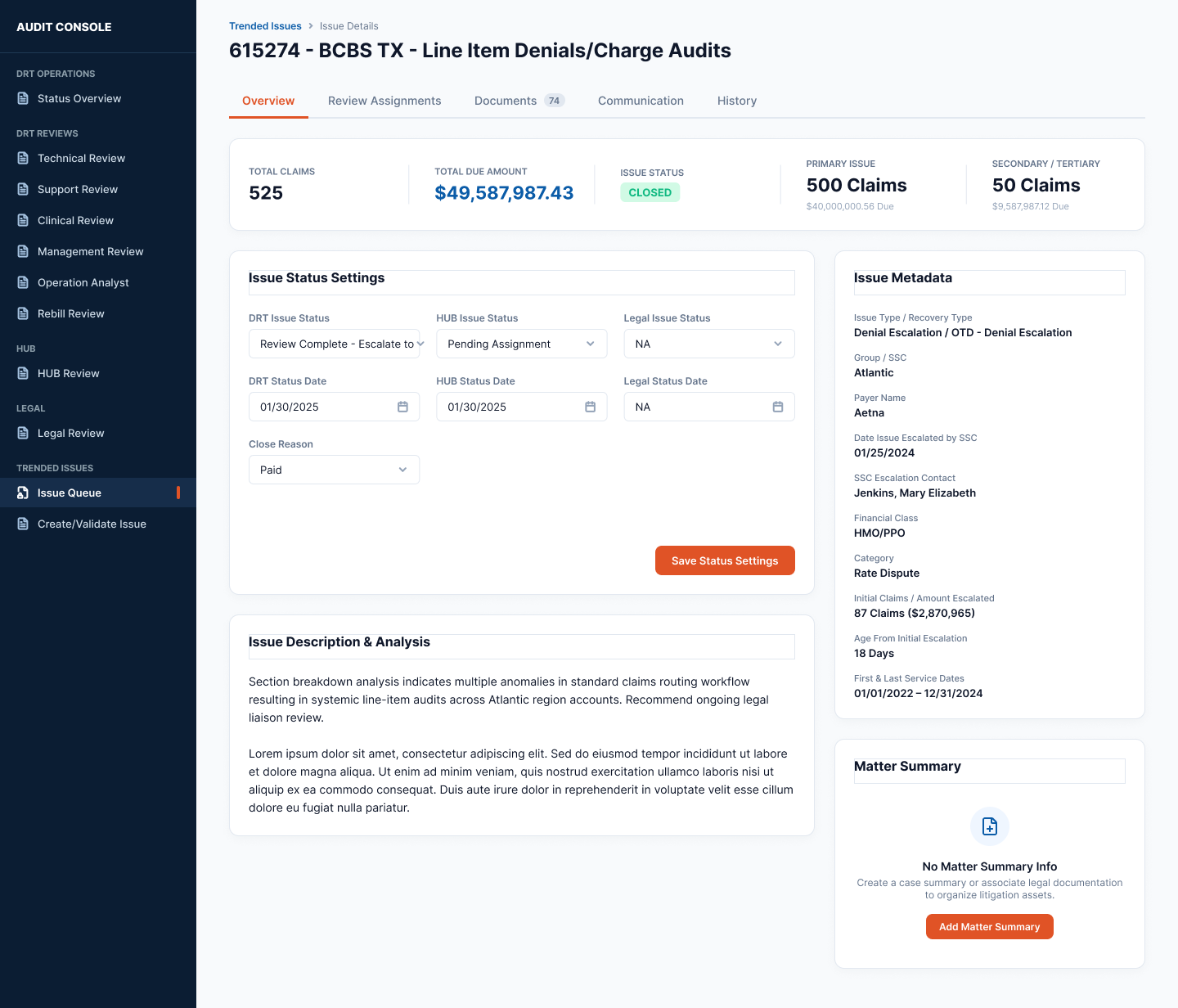Click the Legal Review sidebar icon
The image size is (1178, 1008).
[23, 433]
